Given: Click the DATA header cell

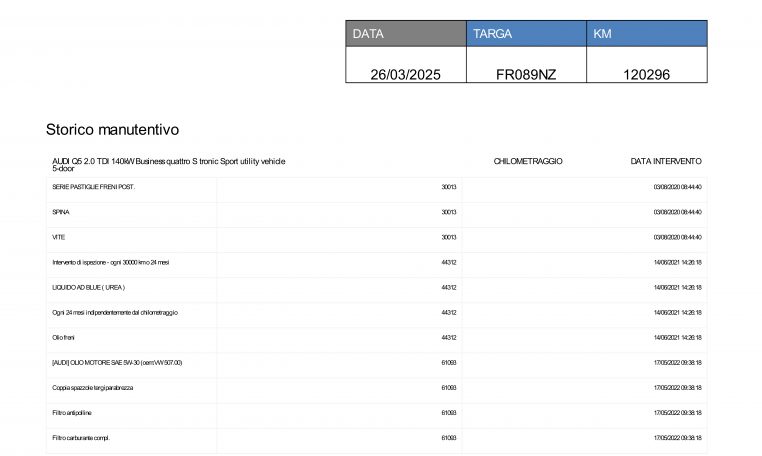Looking at the screenshot, I should 405,34.
